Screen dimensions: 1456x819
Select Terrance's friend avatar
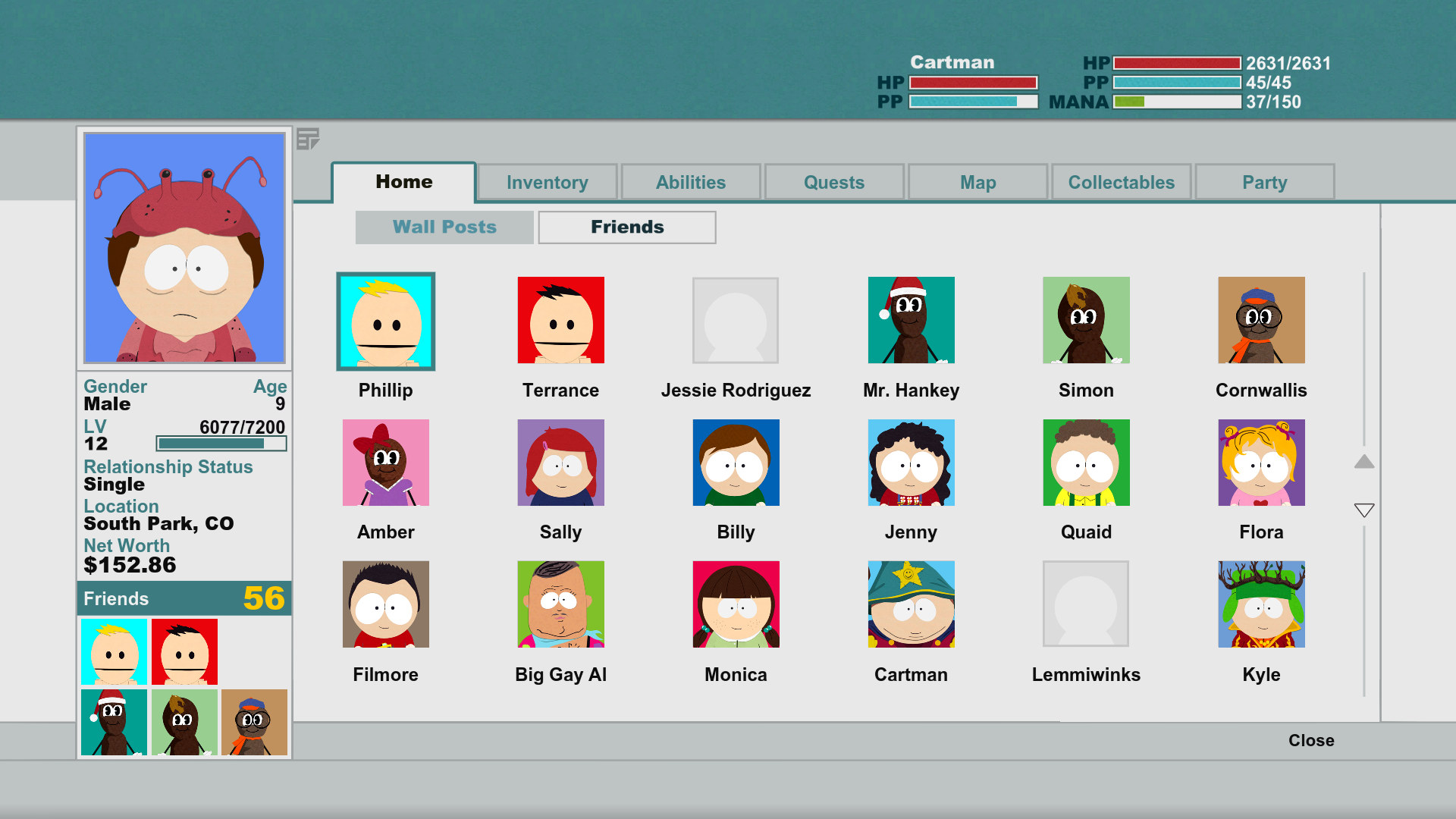pos(560,320)
